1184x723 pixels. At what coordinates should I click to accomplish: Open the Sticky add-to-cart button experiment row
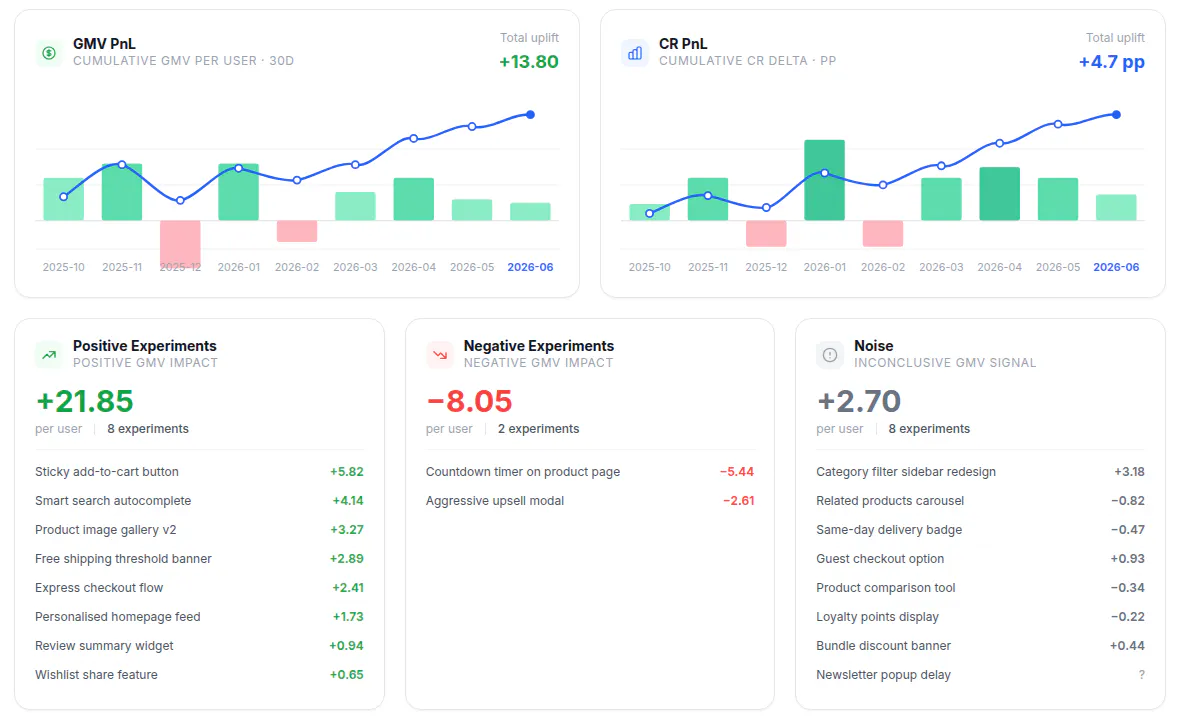tap(199, 471)
